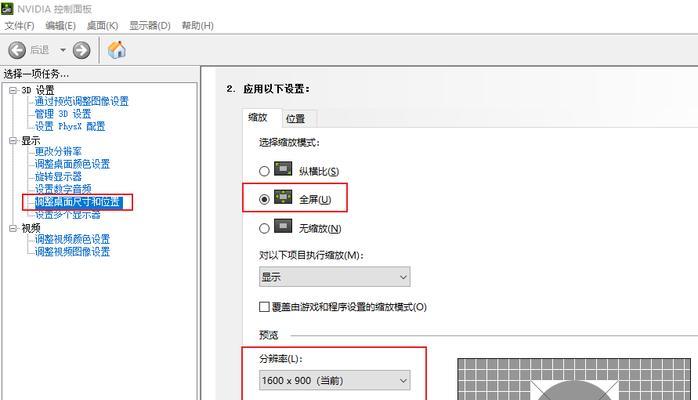
Task: Open 调整桌面颜色设置 link
Action: click(72, 164)
